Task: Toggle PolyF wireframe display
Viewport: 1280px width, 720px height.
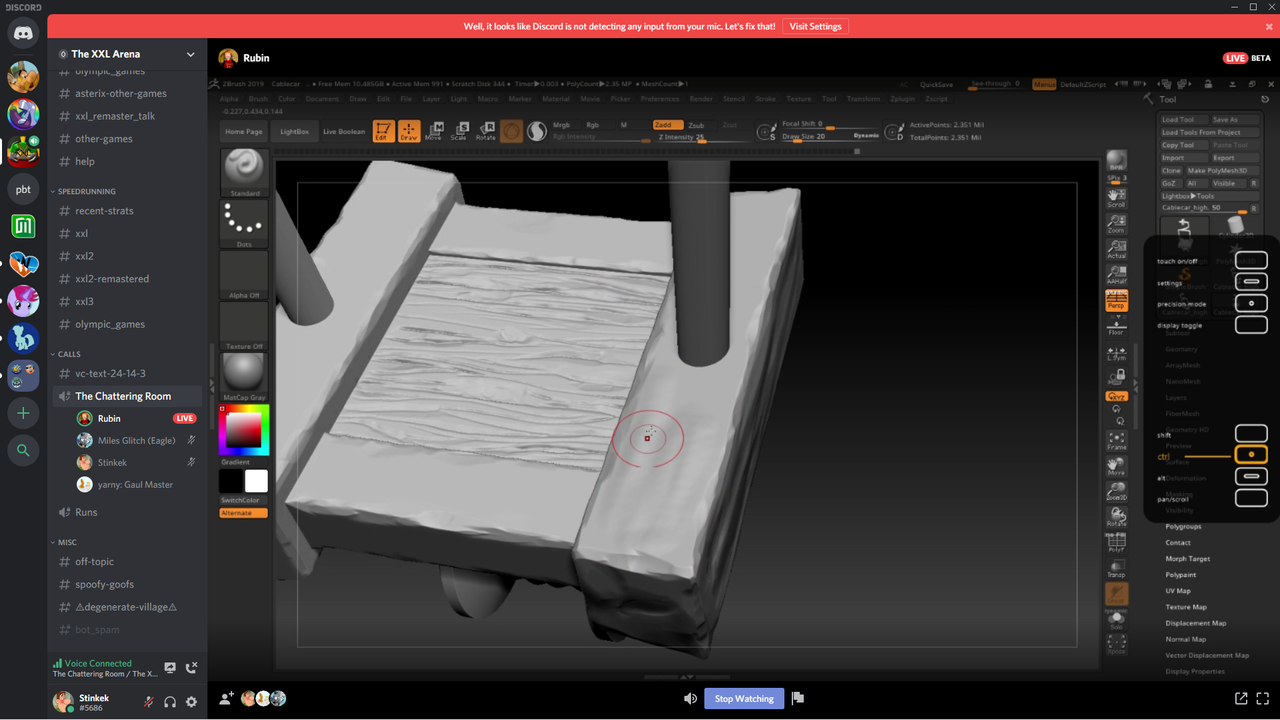Action: pyautogui.click(x=1117, y=544)
